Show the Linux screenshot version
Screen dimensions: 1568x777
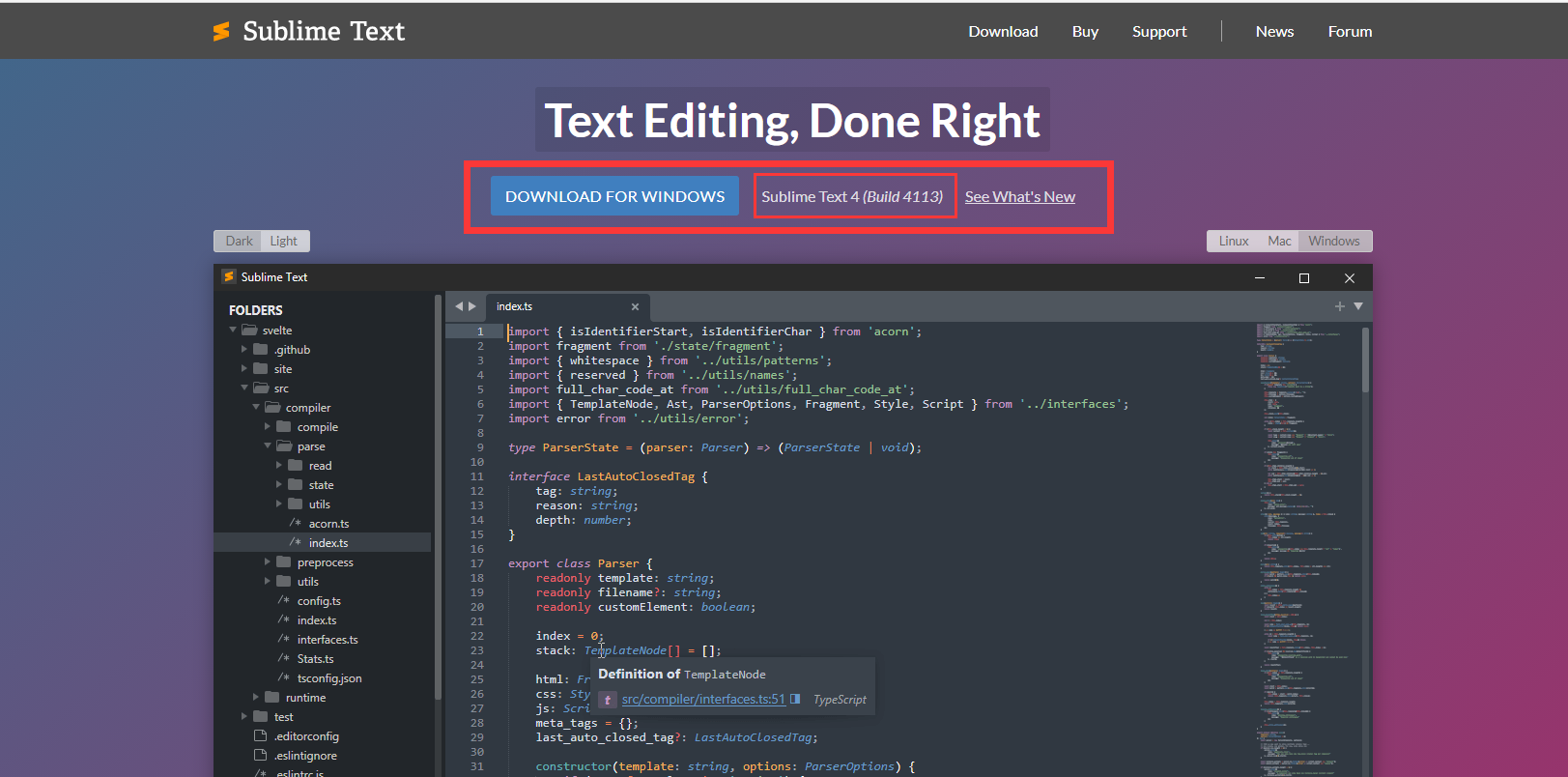1233,241
